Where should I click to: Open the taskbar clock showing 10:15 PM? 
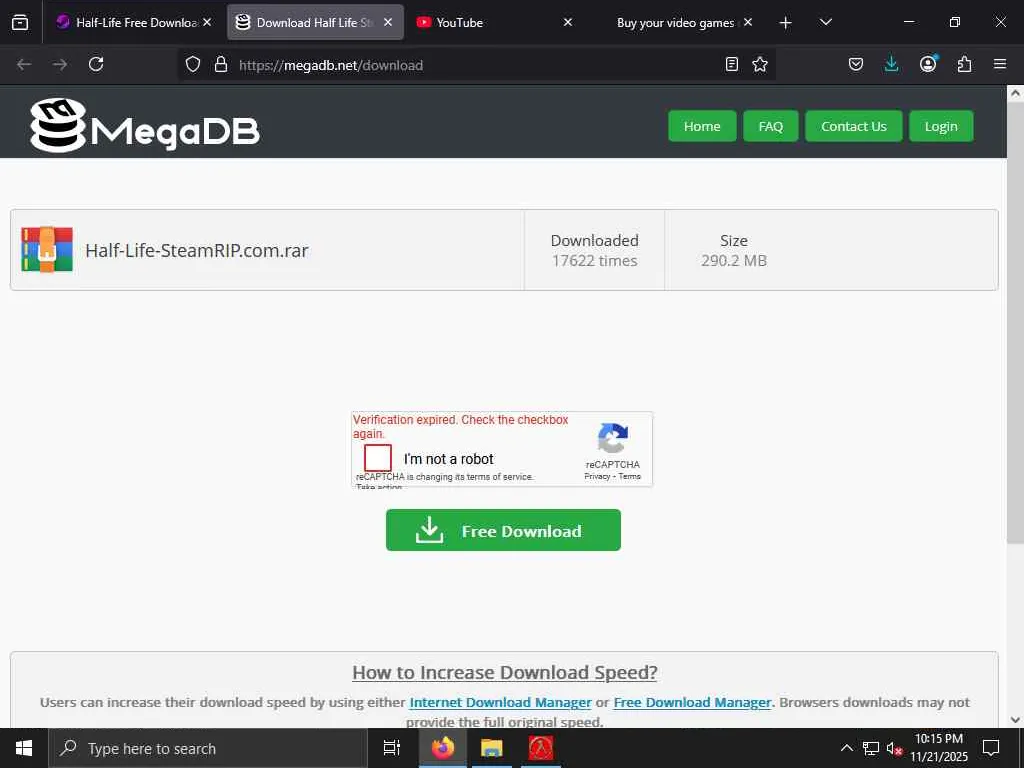tap(938, 748)
